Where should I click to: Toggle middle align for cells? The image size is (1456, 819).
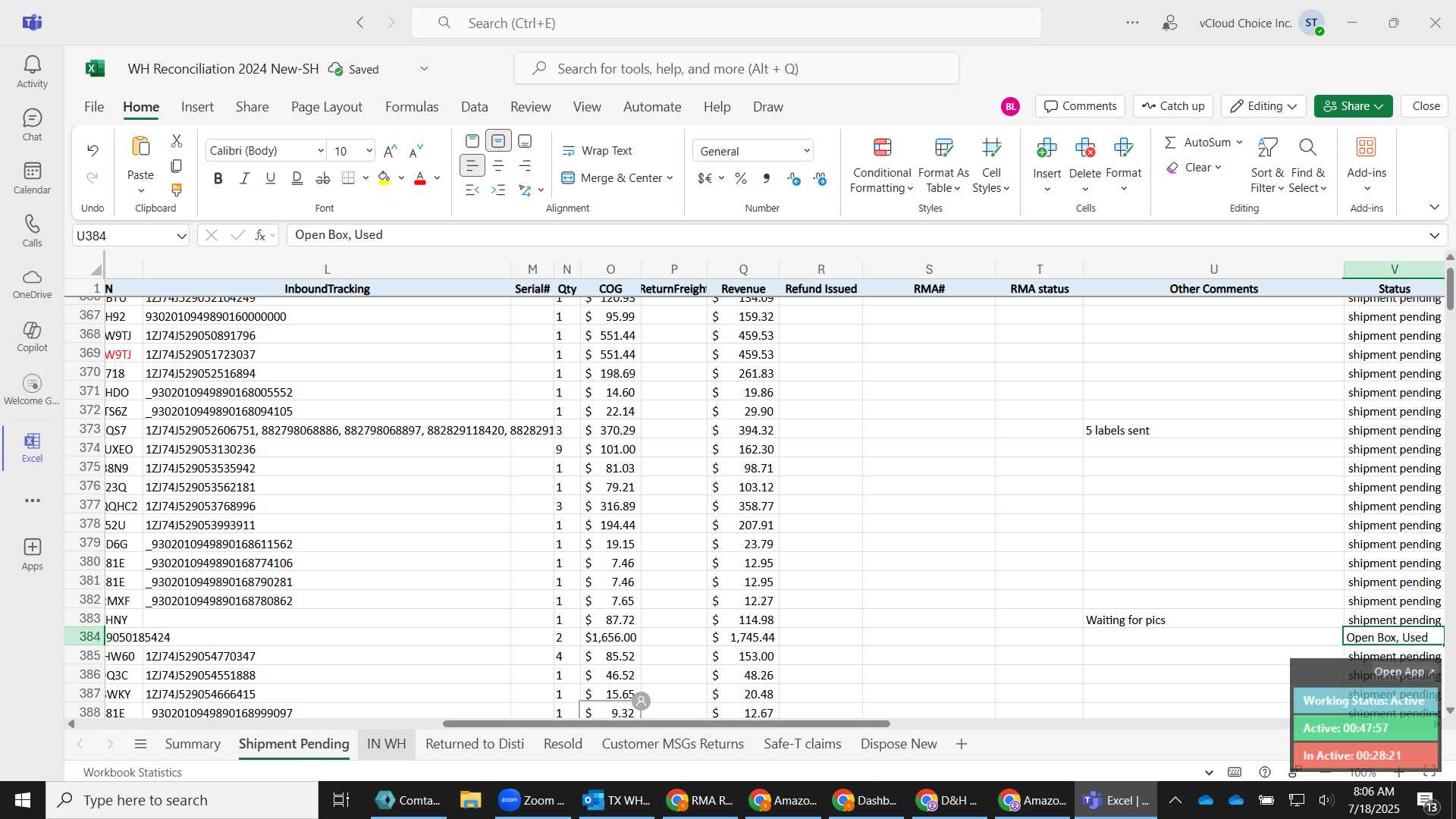point(498,141)
